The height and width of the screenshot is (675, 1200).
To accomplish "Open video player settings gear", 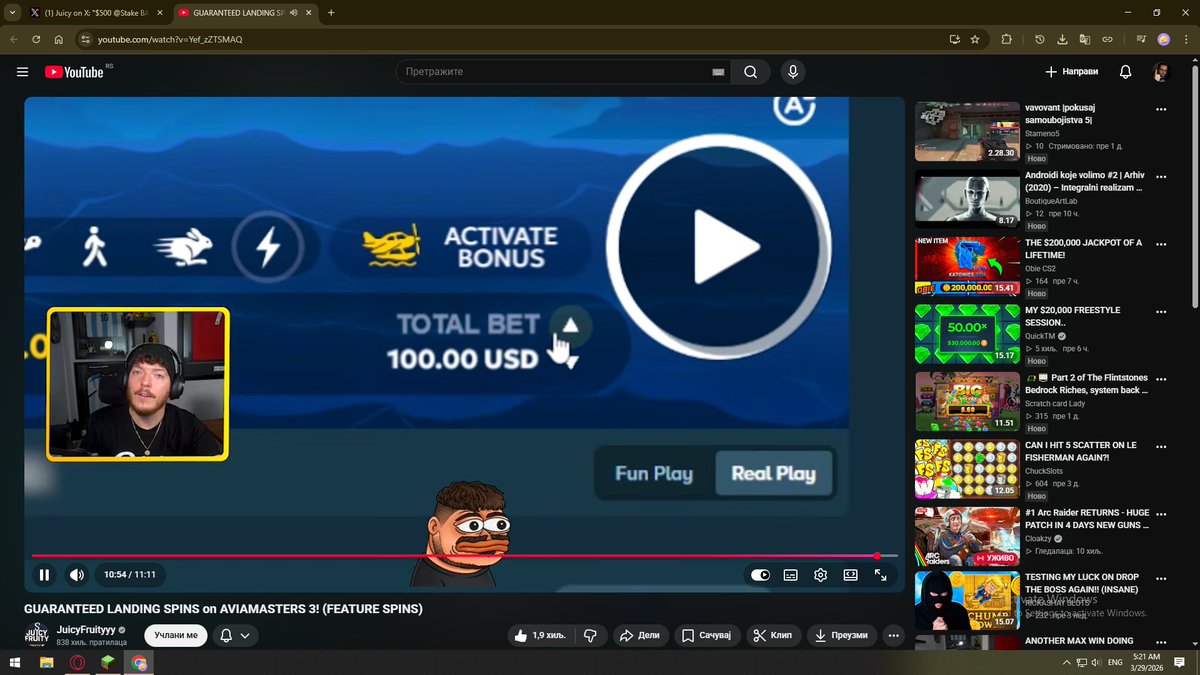I will (x=821, y=575).
